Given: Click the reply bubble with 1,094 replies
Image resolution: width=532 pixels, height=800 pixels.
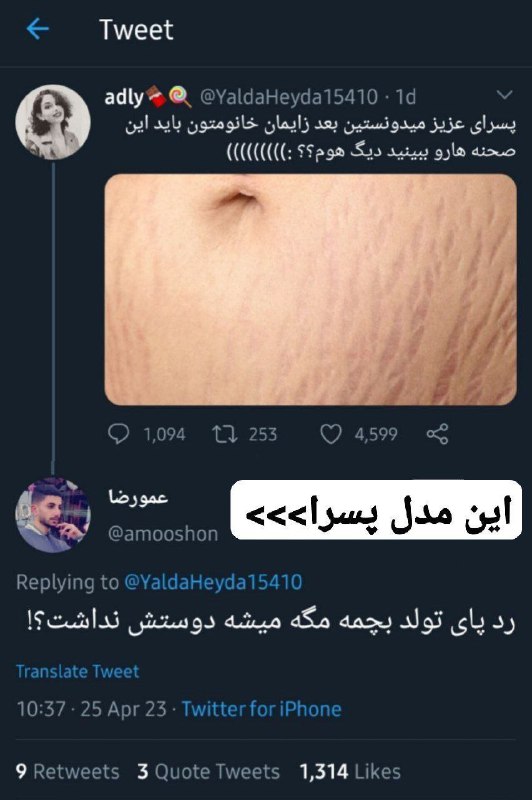Looking at the screenshot, I should coord(118,434).
